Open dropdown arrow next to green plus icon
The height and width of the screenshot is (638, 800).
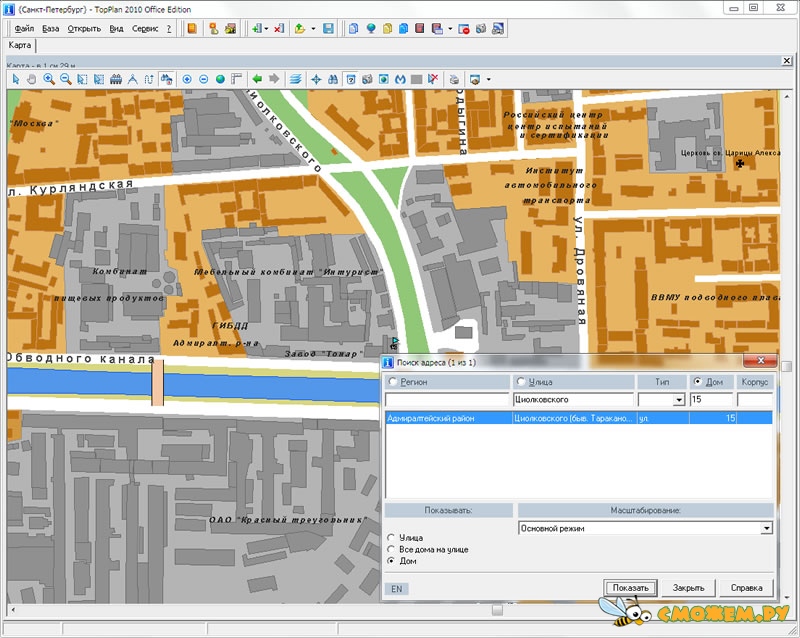[x=266, y=29]
